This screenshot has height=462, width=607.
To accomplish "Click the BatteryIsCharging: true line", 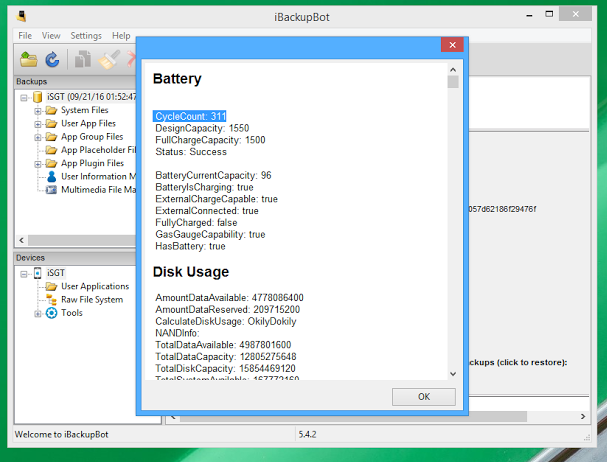I will [204, 187].
